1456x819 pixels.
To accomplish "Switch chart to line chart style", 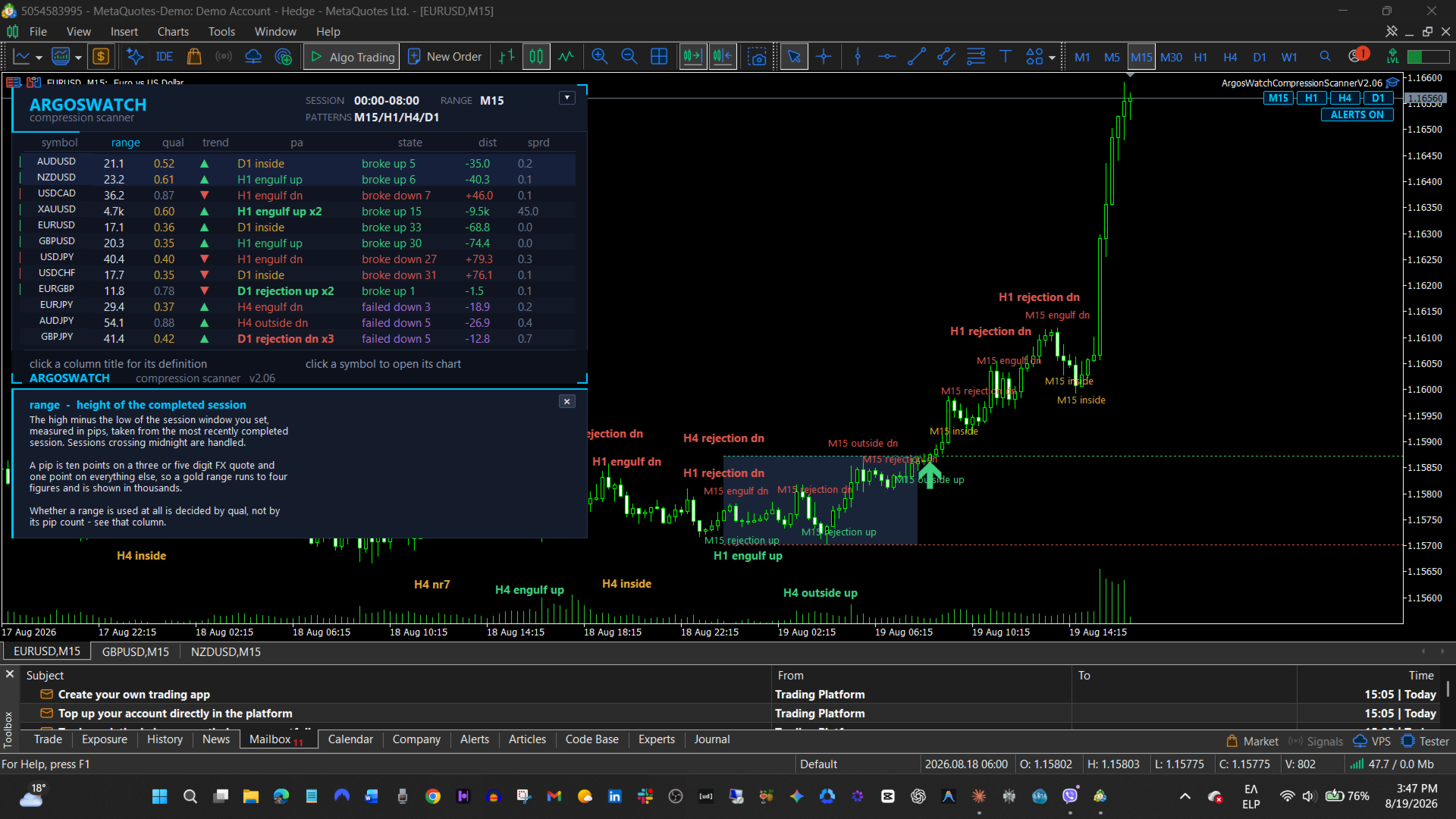I will click(566, 57).
